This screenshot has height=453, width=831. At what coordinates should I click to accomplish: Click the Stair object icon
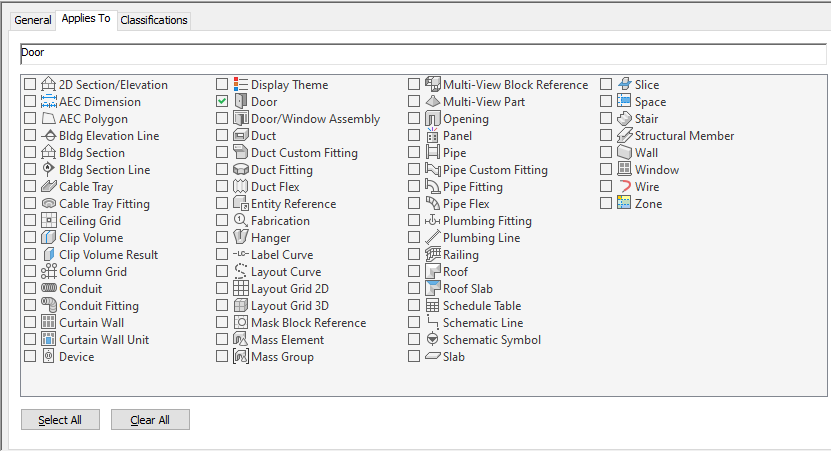click(624, 119)
